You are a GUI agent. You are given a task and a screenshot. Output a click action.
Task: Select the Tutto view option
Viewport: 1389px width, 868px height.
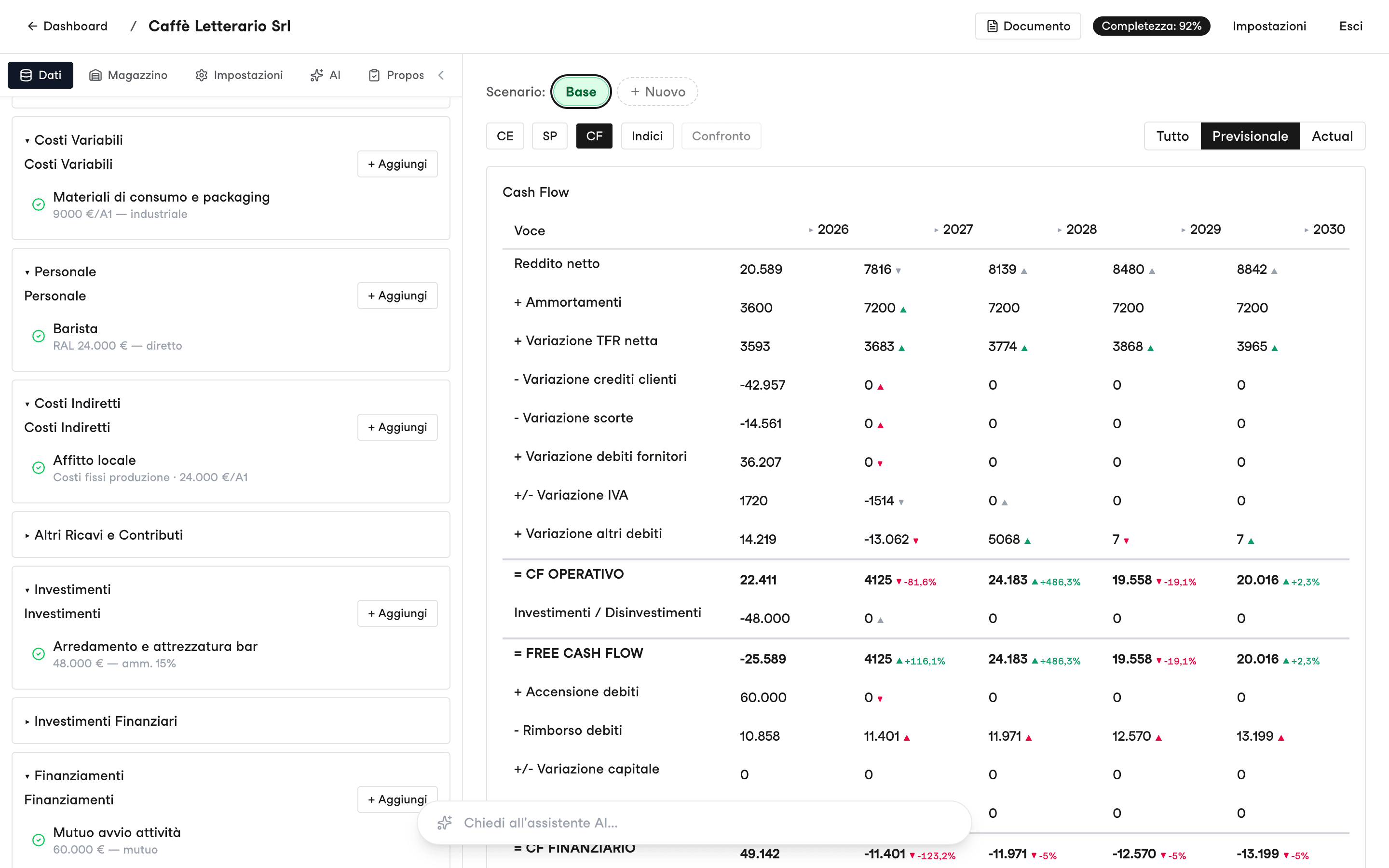pos(1172,136)
